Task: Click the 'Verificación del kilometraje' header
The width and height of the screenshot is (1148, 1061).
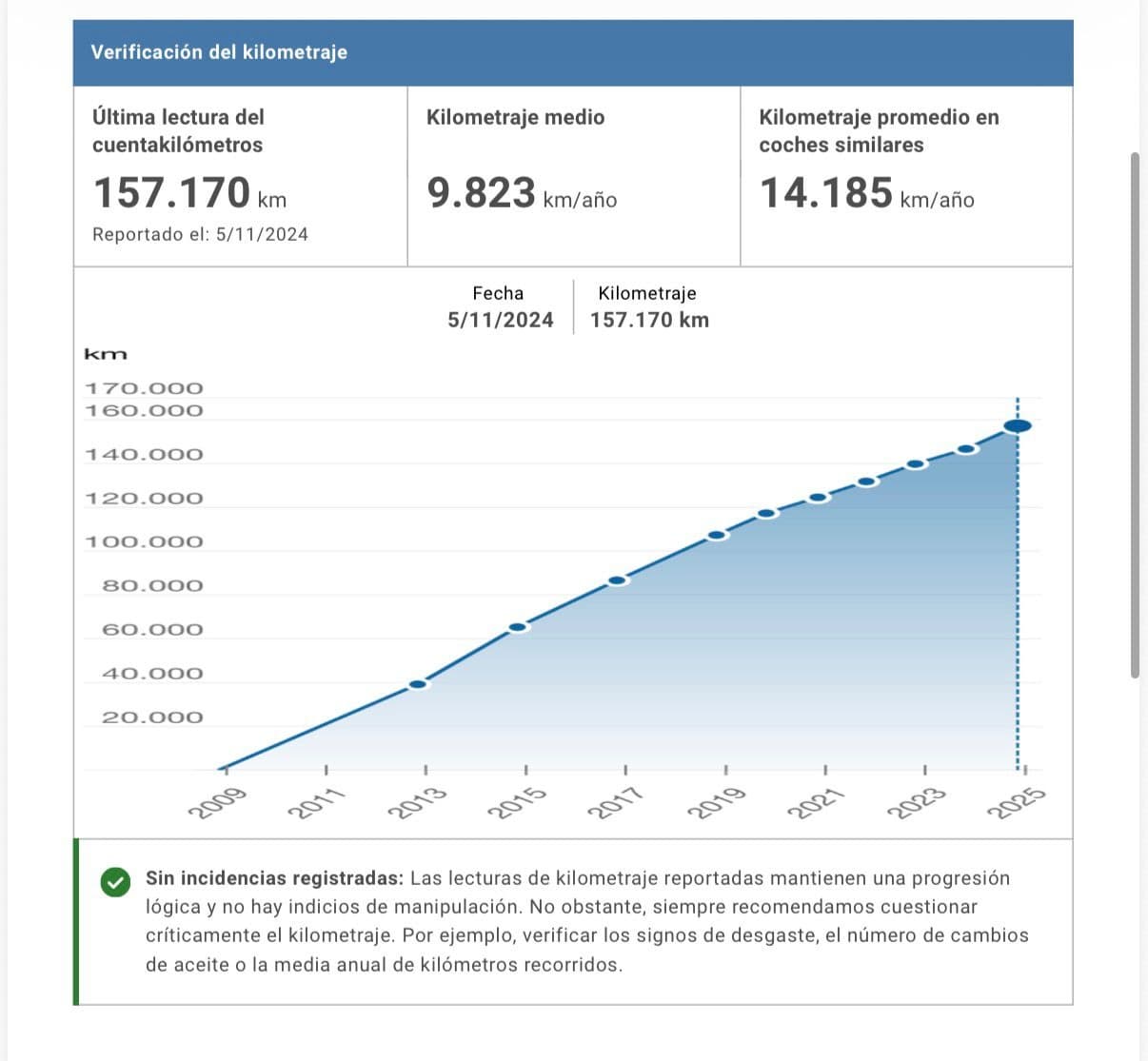Action: point(219,52)
